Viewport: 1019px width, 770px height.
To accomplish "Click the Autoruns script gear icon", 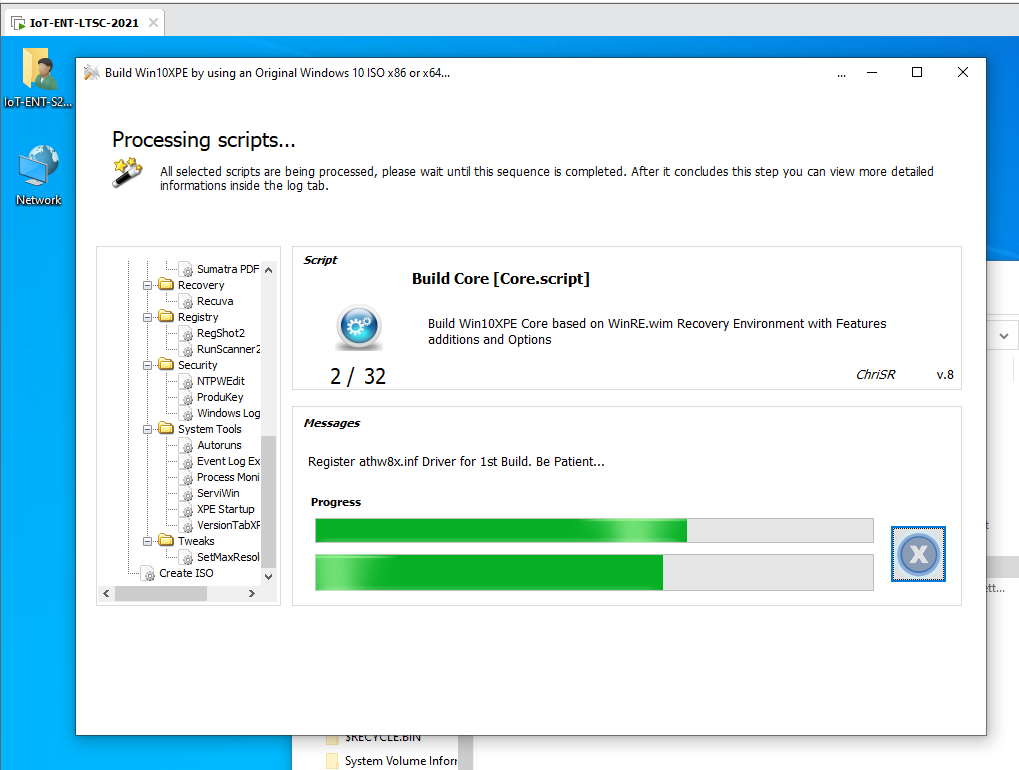I will [x=187, y=446].
